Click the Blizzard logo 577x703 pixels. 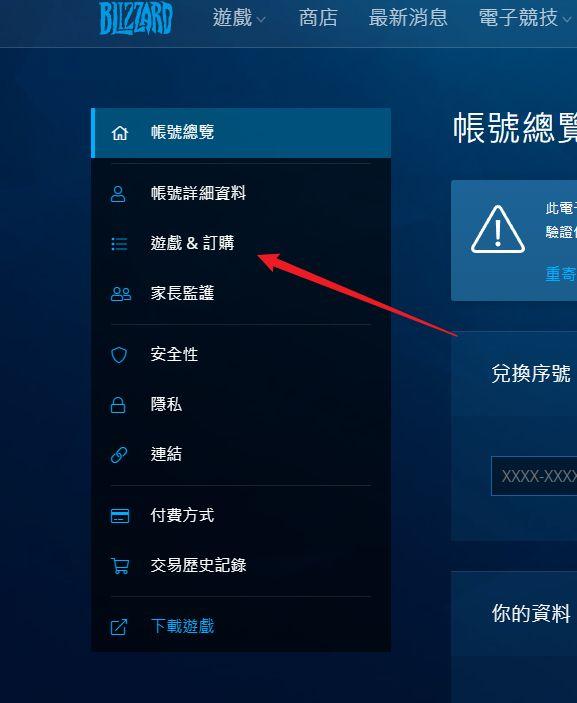coord(136,18)
